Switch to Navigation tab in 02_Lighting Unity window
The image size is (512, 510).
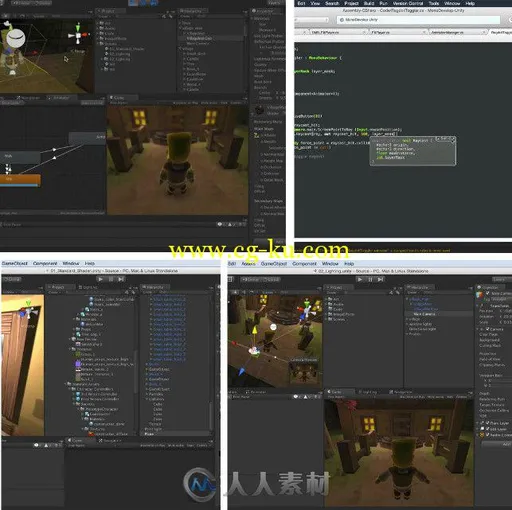(x=401, y=392)
